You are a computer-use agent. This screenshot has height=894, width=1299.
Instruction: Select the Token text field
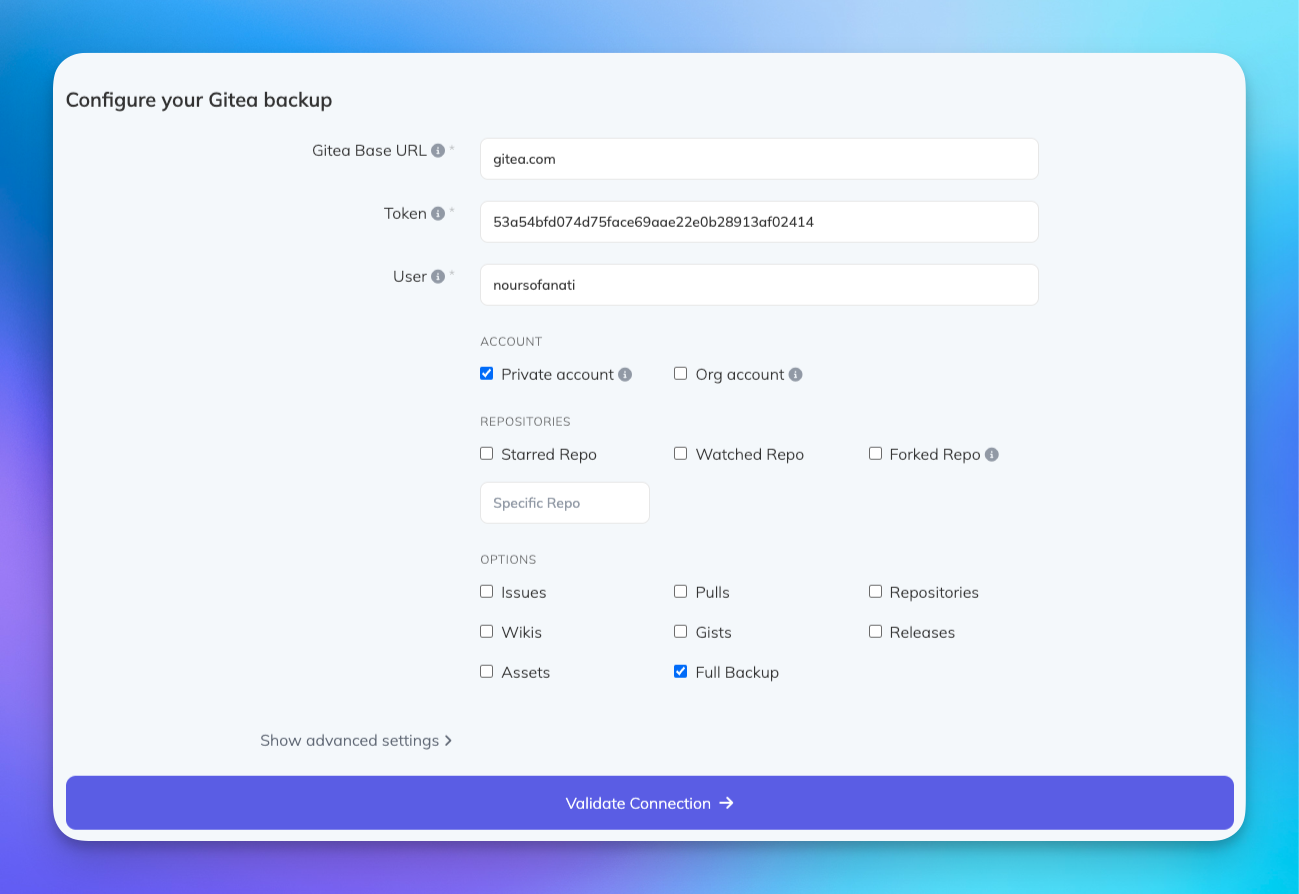click(x=759, y=221)
